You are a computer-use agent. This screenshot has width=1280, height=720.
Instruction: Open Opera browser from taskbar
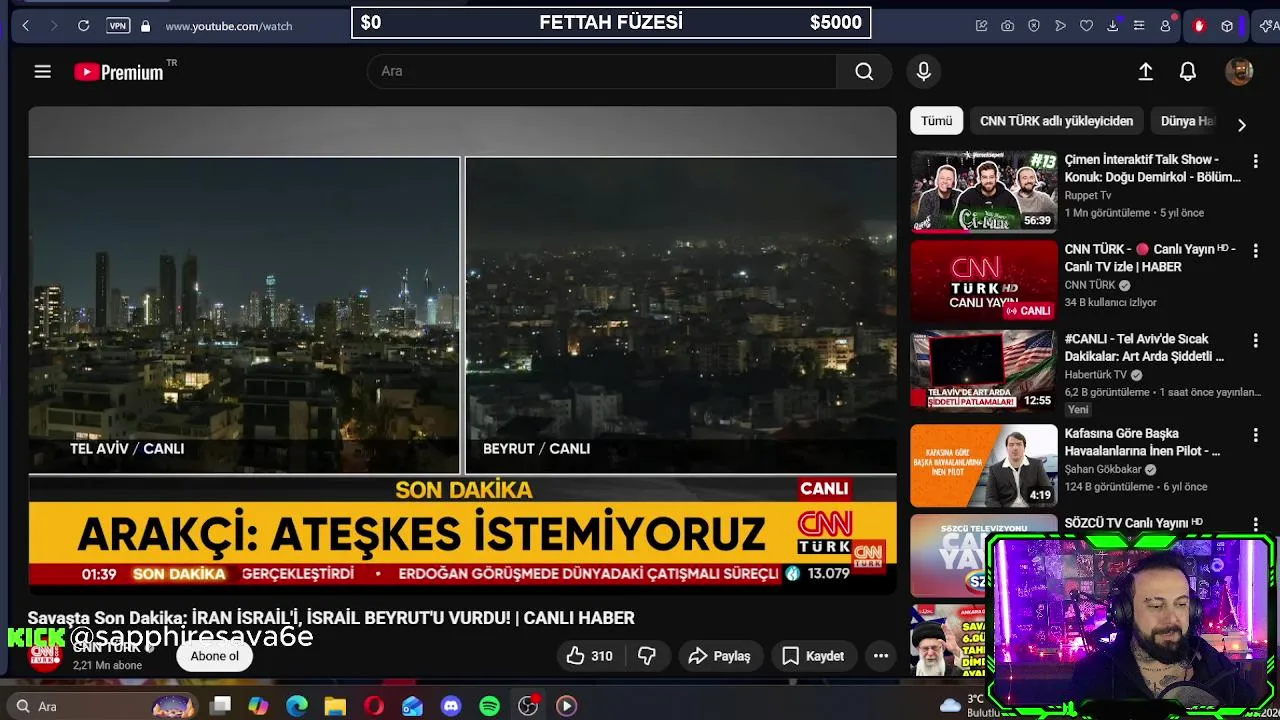coord(374,706)
